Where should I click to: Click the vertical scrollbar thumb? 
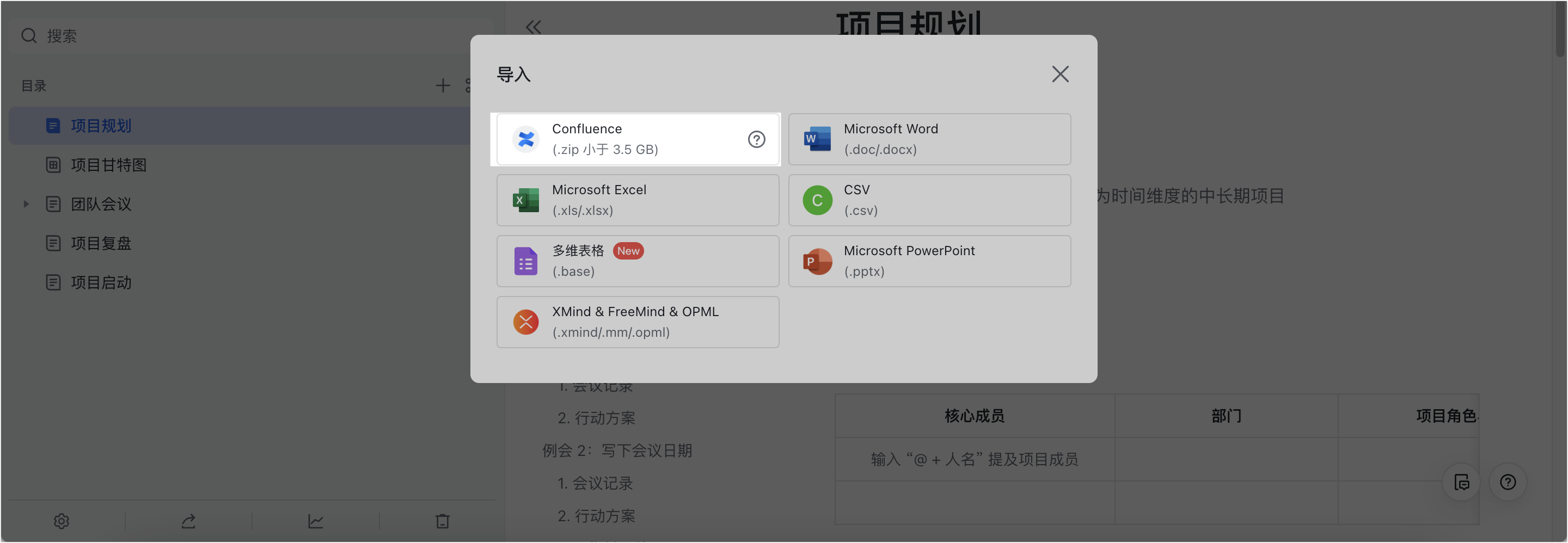coord(1559,29)
